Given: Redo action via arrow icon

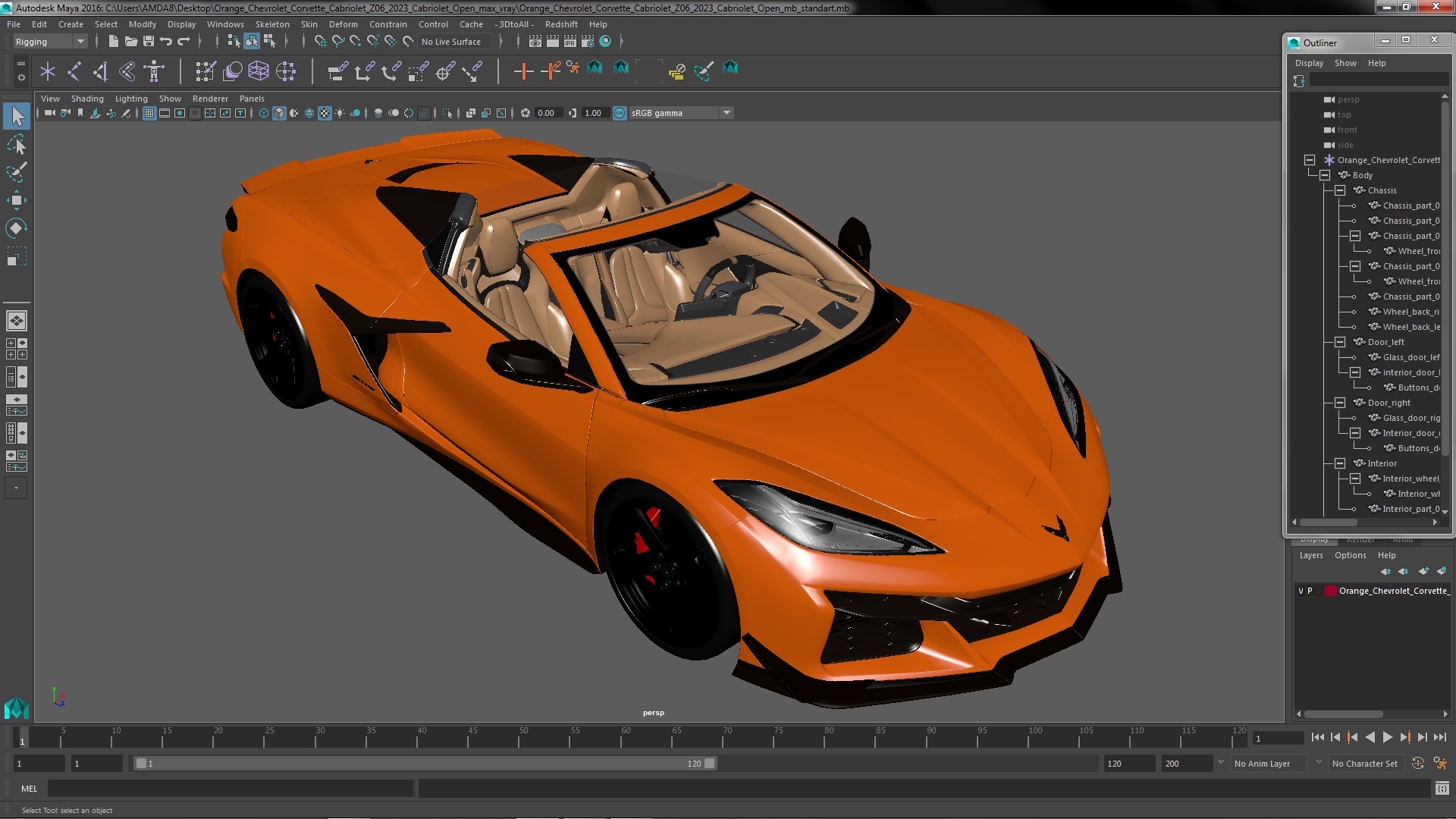Looking at the screenshot, I should [x=184, y=41].
